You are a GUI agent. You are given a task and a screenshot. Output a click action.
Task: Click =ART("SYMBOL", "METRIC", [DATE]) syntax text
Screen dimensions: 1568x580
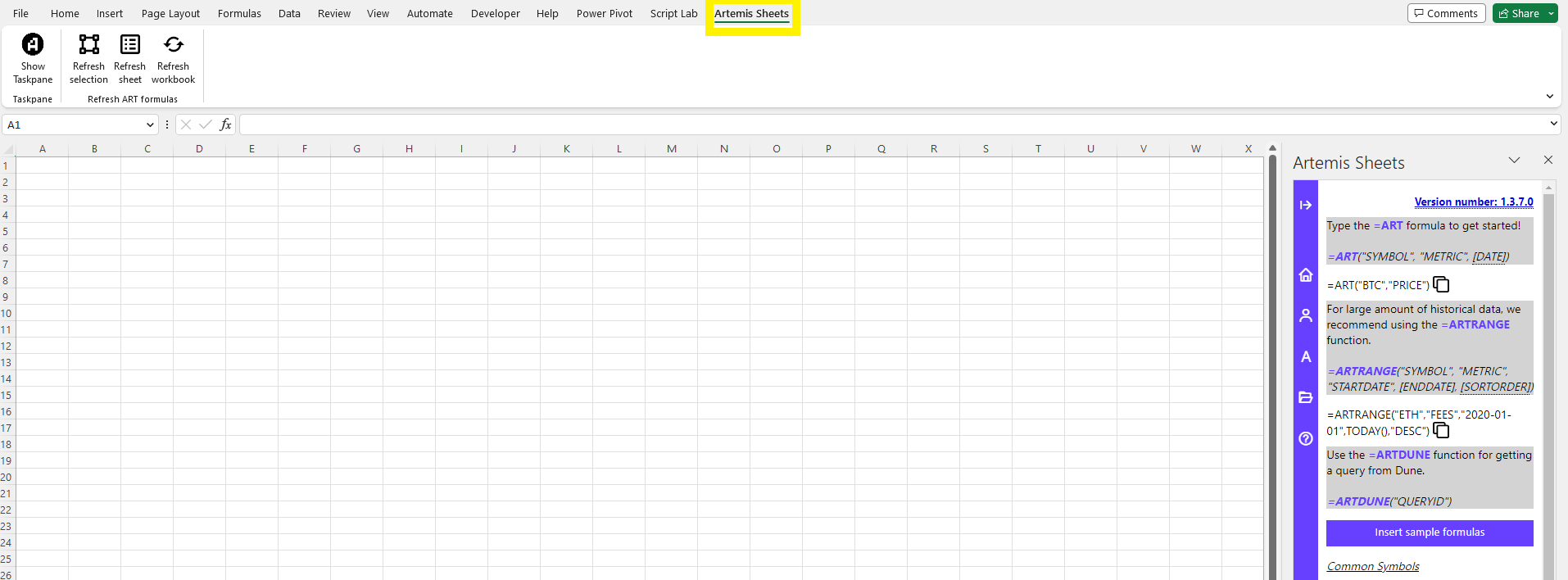tap(1418, 256)
